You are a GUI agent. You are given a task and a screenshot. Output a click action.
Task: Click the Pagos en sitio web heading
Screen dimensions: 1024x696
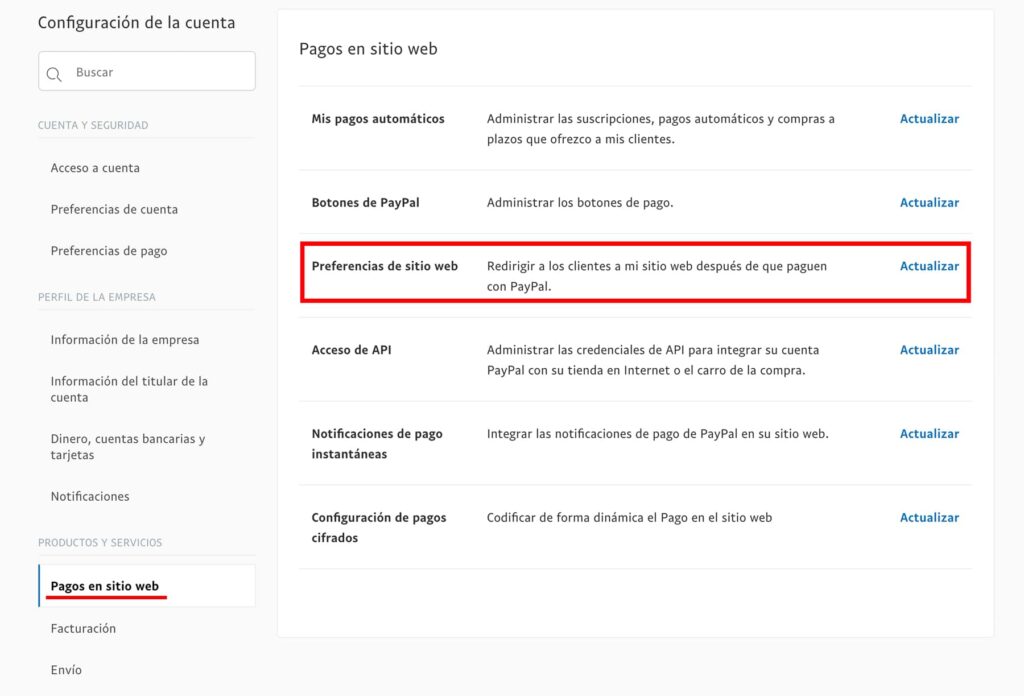pyautogui.click(x=368, y=49)
